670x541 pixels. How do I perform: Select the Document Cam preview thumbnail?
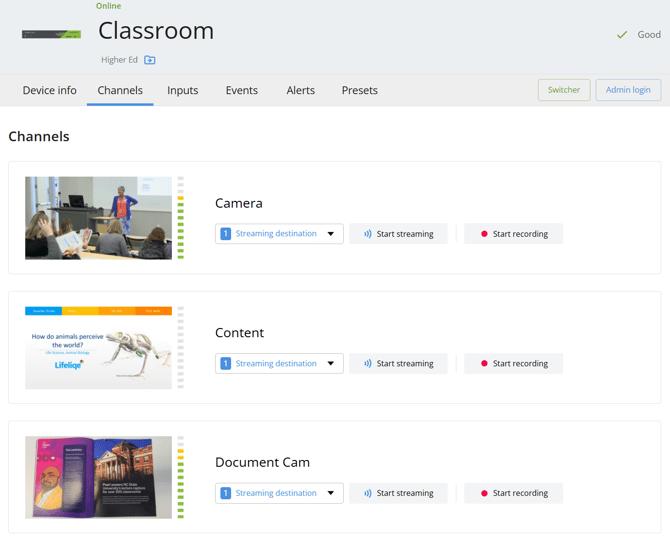[x=98, y=477]
